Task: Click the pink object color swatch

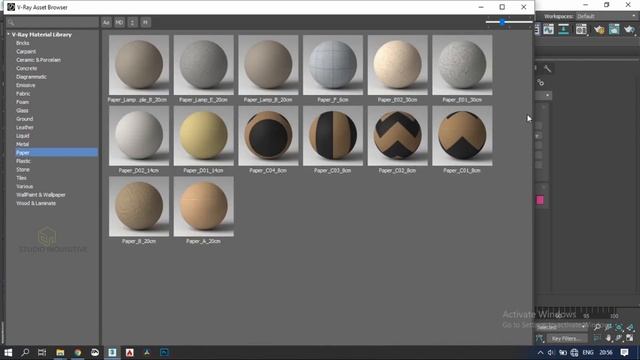Action: pos(540,200)
